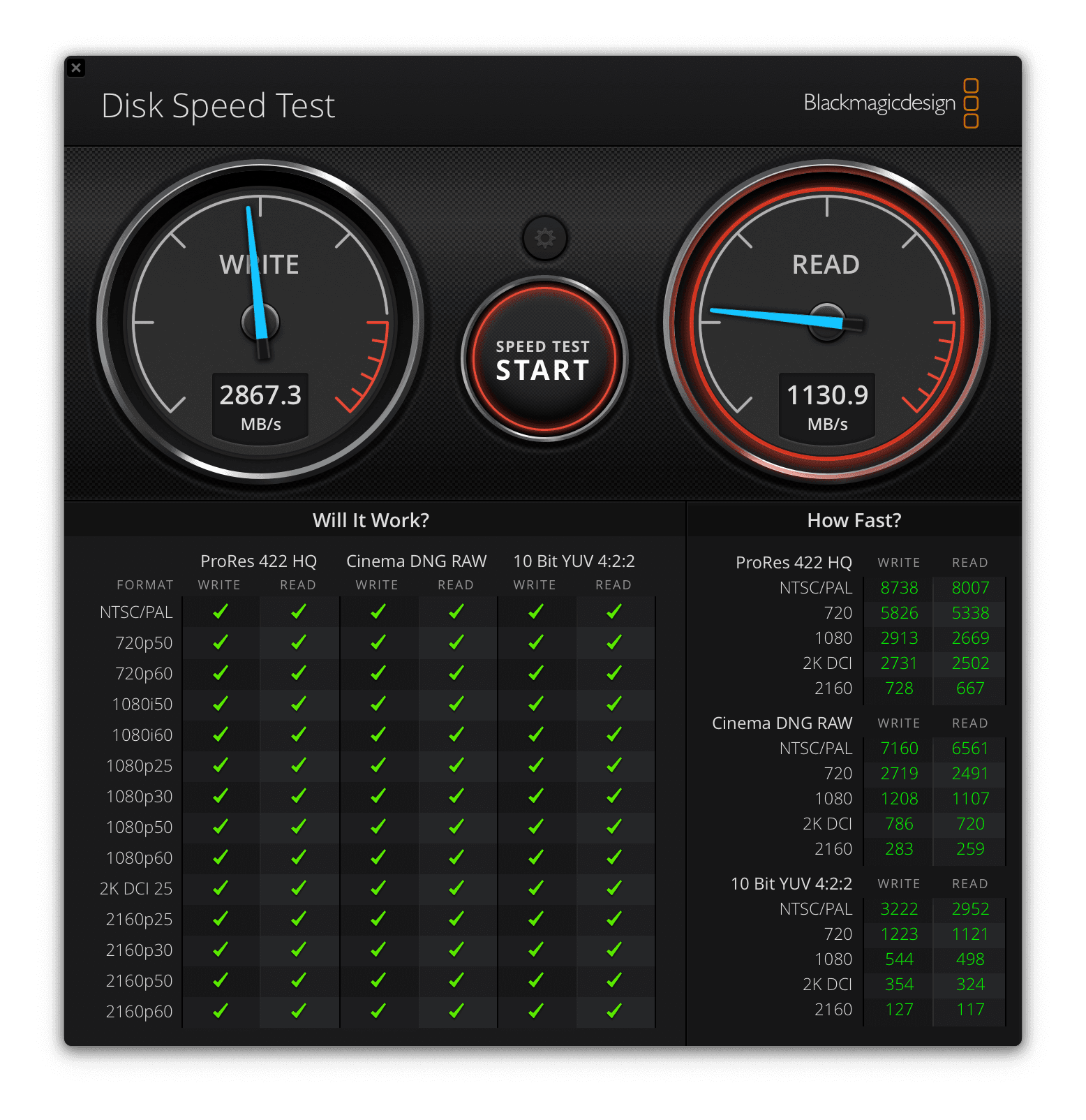Open settings with the gear icon
This screenshot has height=1120, width=1086.
pyautogui.click(x=544, y=238)
